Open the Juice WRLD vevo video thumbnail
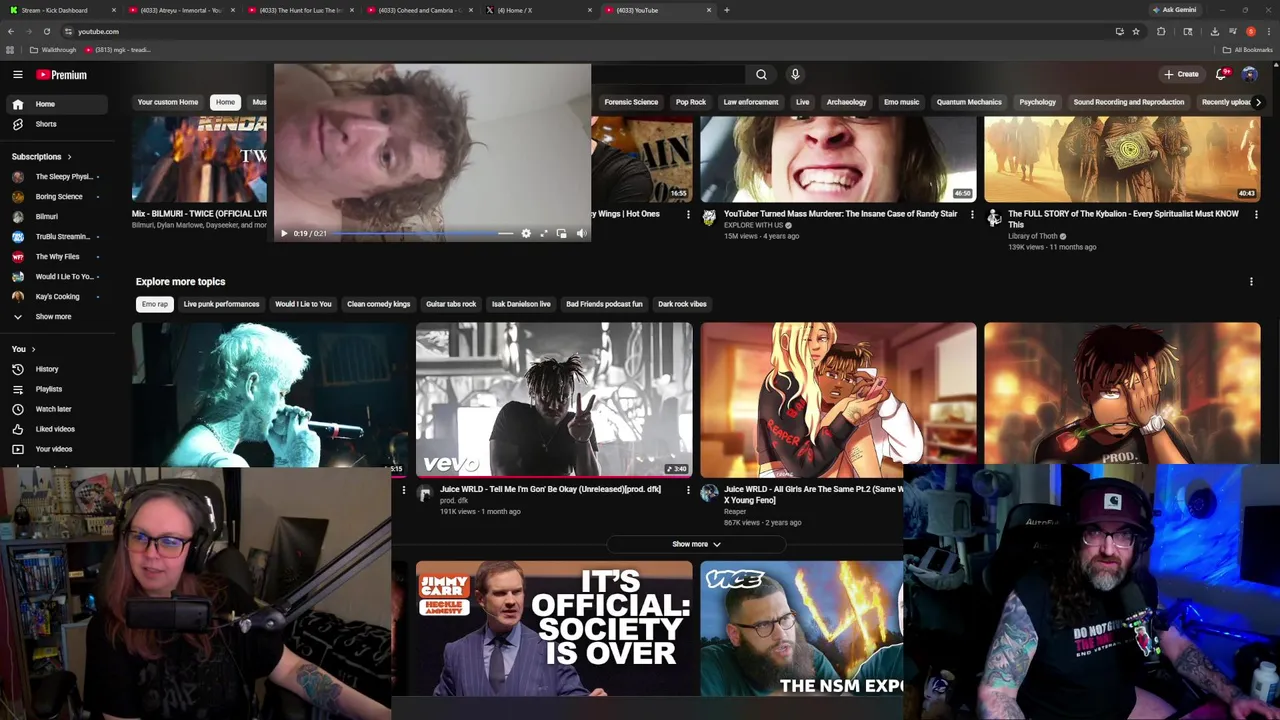 point(554,399)
